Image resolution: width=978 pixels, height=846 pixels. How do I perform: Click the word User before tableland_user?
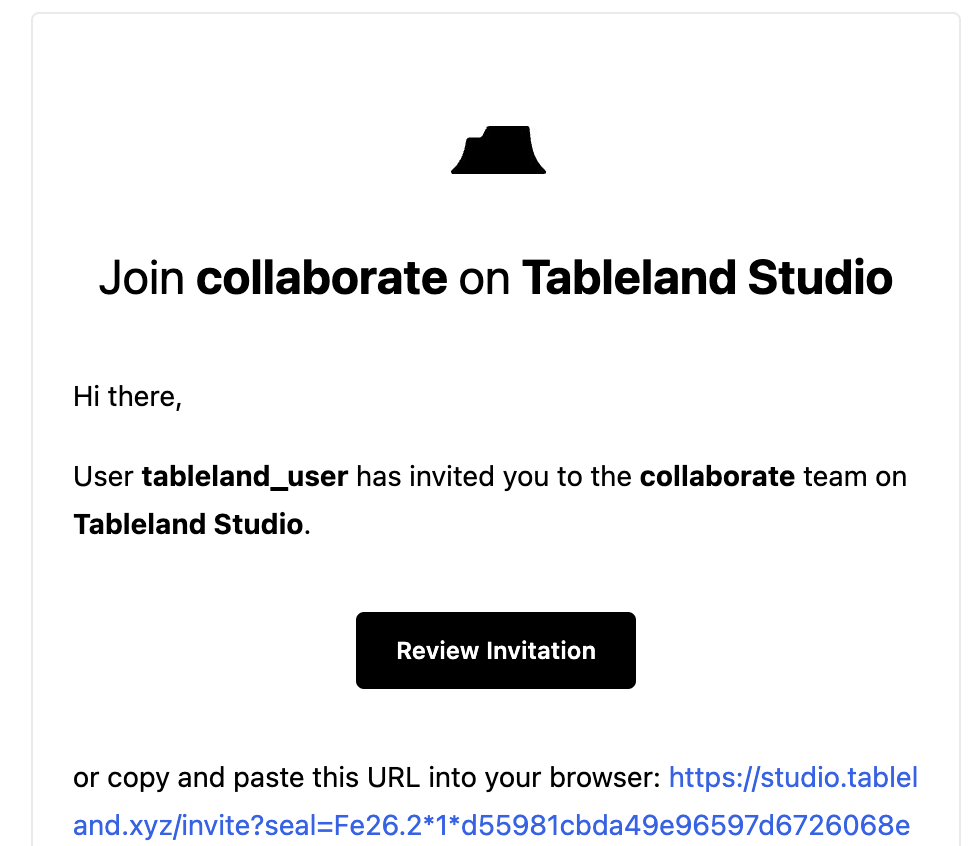pyautogui.click(x=103, y=476)
